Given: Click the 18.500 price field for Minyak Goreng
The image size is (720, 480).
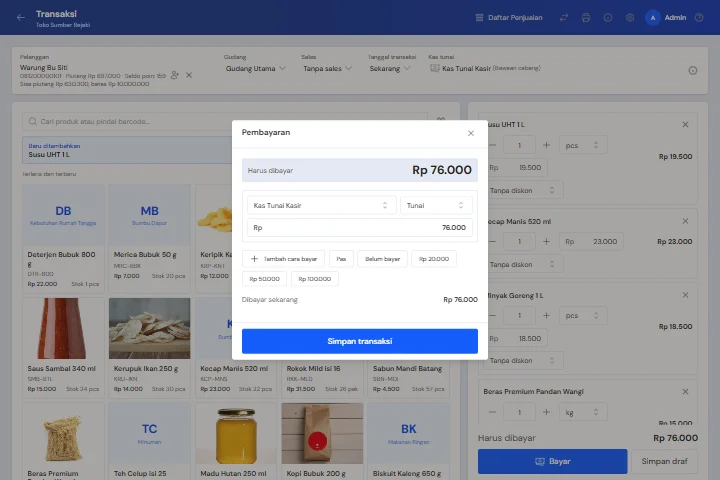Looking at the screenshot, I should pyautogui.click(x=515, y=338).
